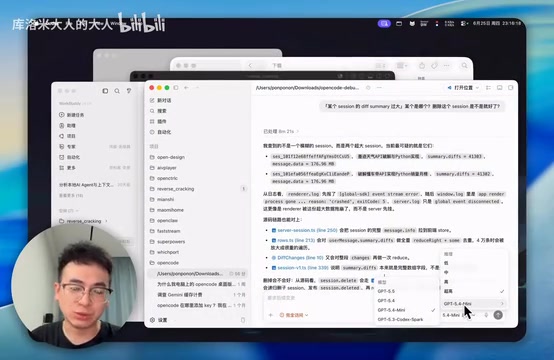This screenshot has height=360, width=554.
Task: Click 查看更多 (18) in WorkBuddy window
Action: coord(71,195)
